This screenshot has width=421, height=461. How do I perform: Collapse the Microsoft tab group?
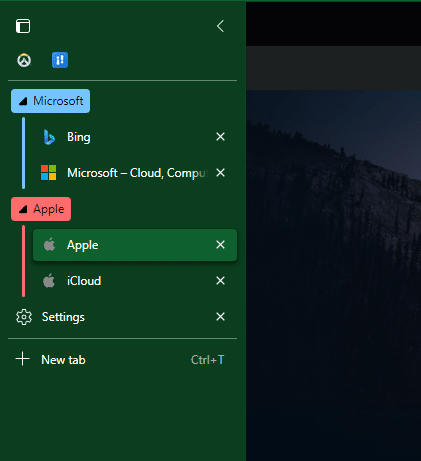(x=50, y=101)
